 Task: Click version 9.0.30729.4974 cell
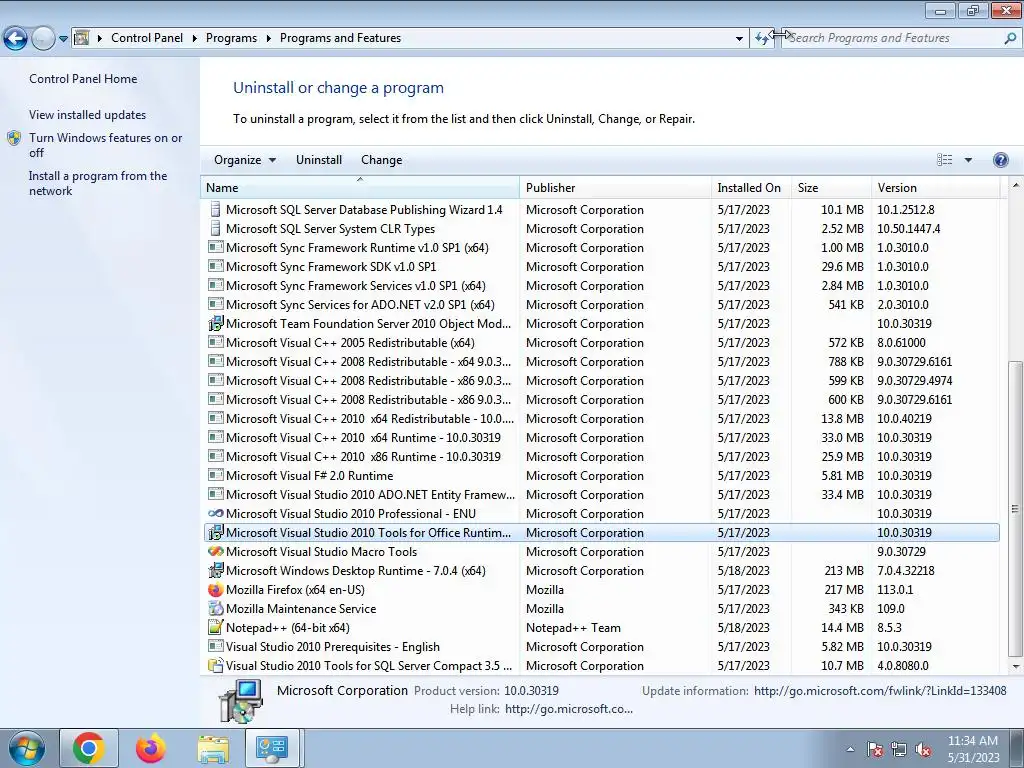coord(914,380)
